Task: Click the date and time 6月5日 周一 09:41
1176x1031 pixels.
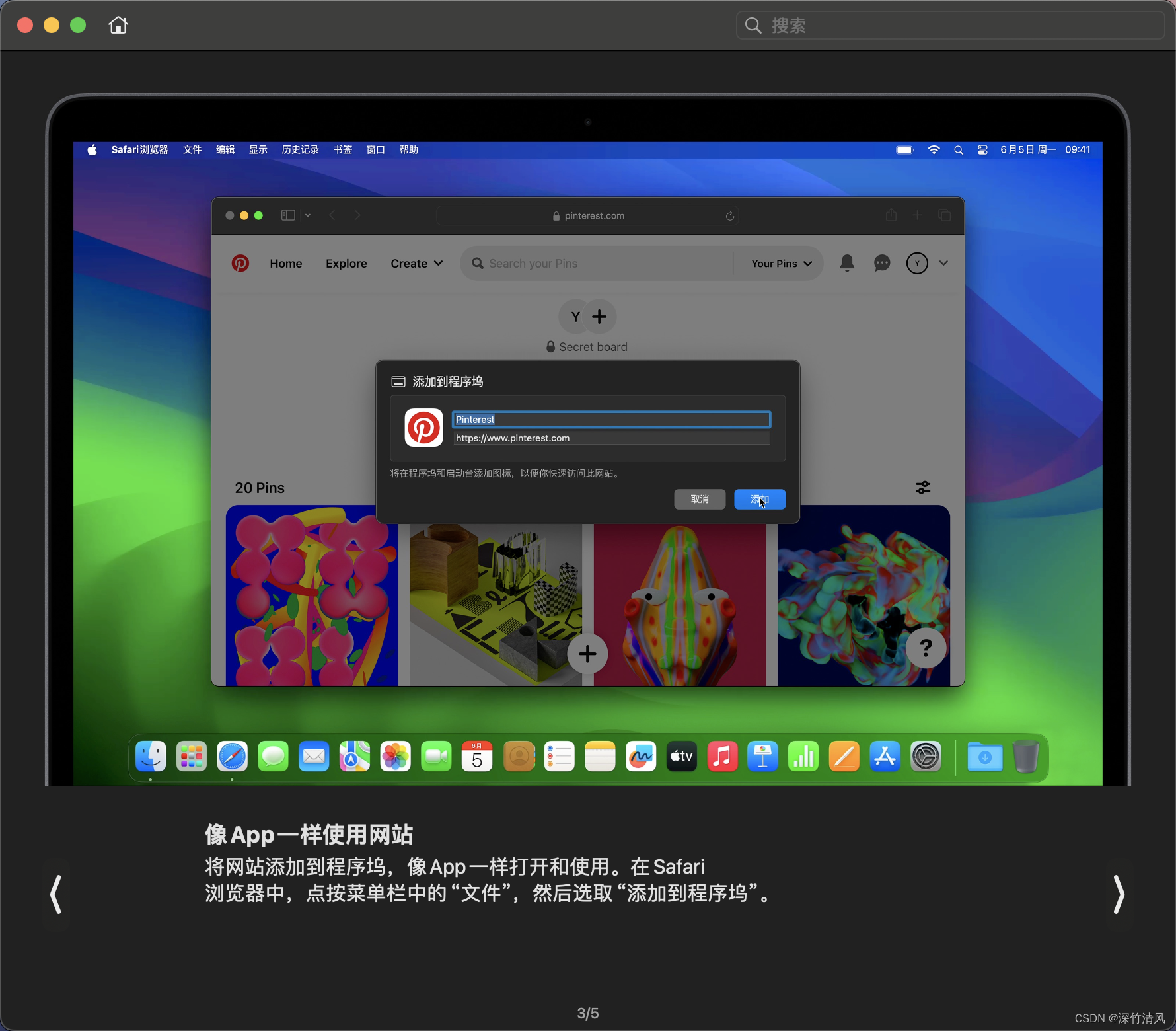Action: click(1045, 150)
